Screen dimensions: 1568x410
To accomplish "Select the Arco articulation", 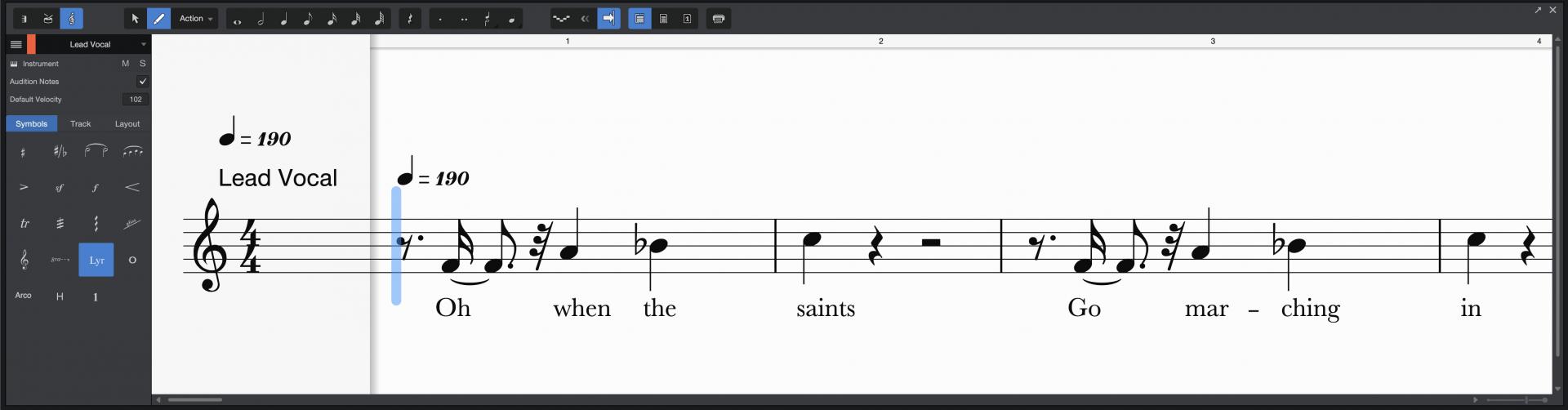I will [x=24, y=296].
